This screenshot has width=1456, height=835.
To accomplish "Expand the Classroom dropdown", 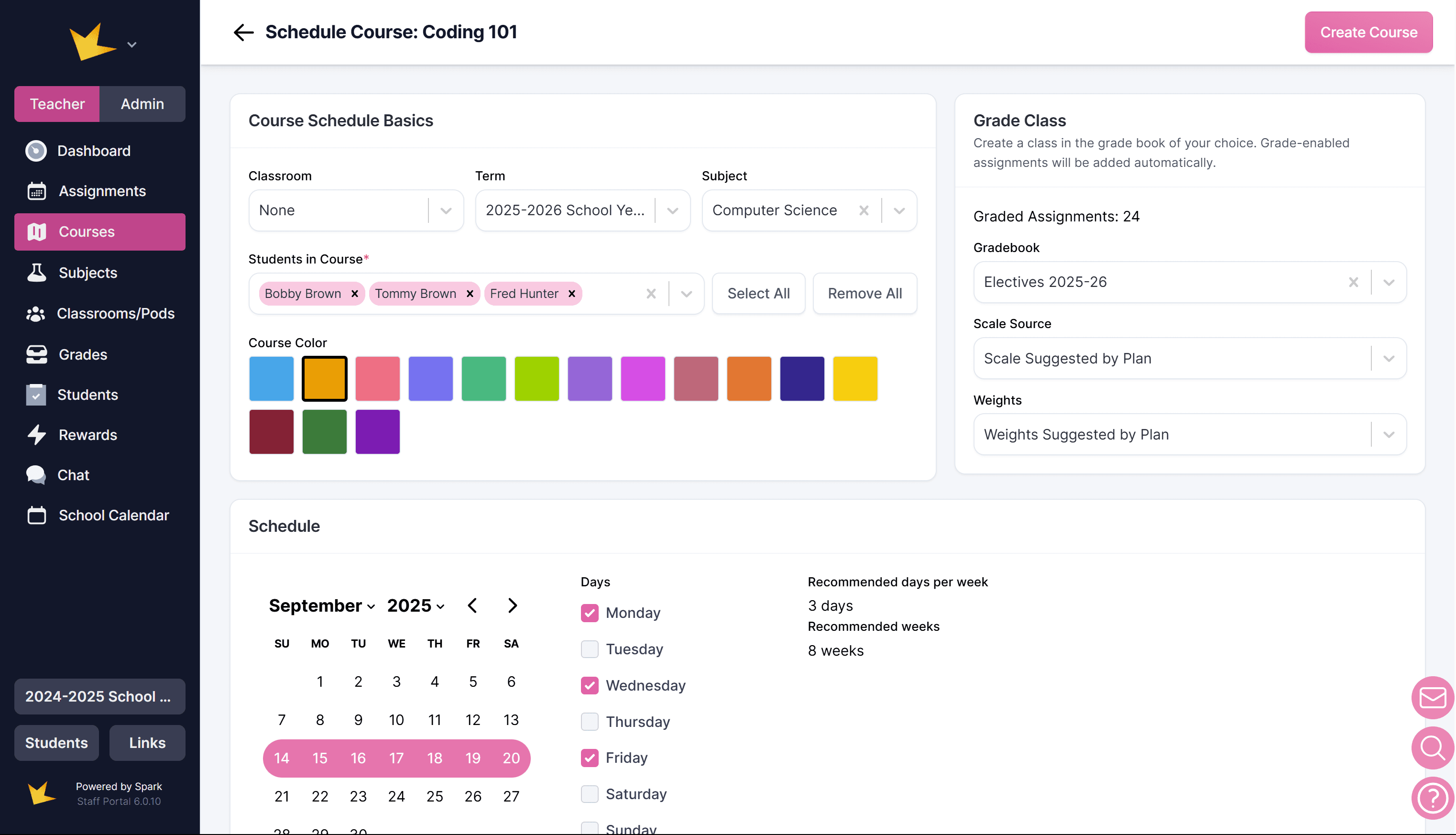I will [x=445, y=210].
